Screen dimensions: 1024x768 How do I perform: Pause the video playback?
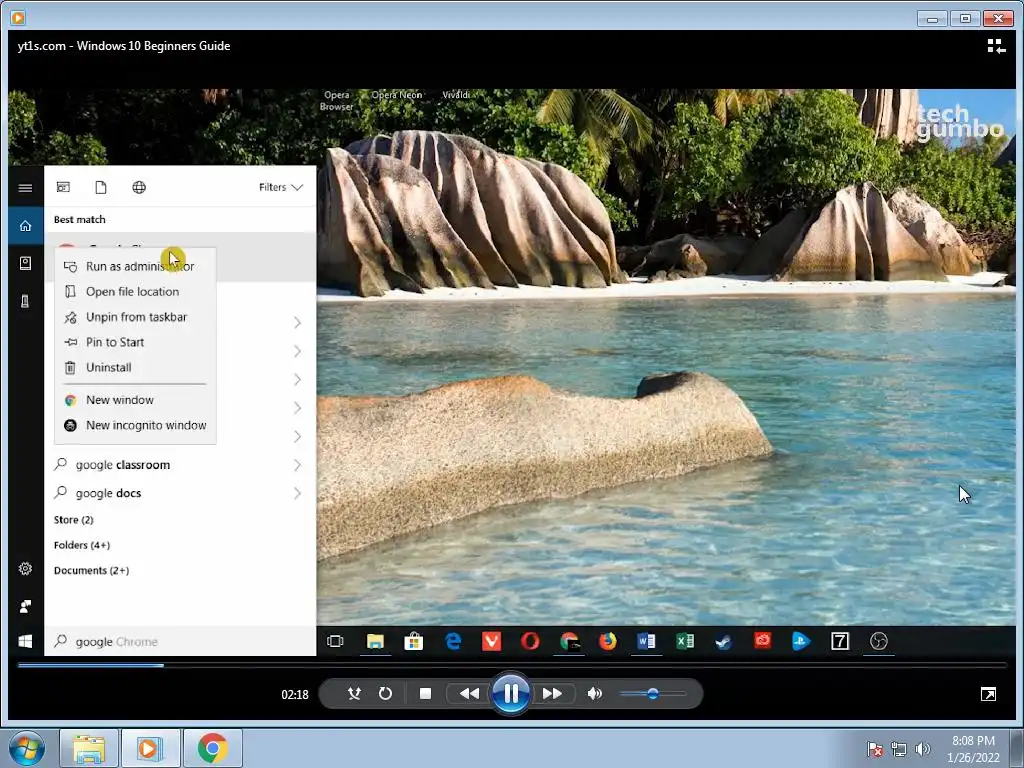(x=511, y=693)
